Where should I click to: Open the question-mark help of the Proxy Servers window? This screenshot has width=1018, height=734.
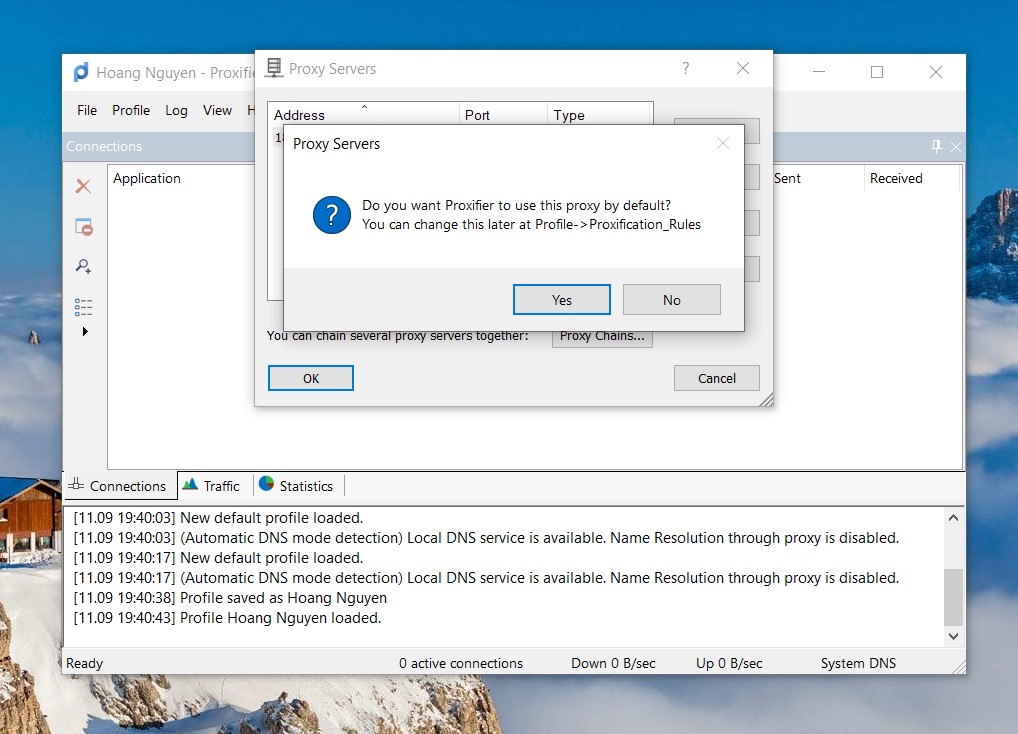(x=686, y=68)
